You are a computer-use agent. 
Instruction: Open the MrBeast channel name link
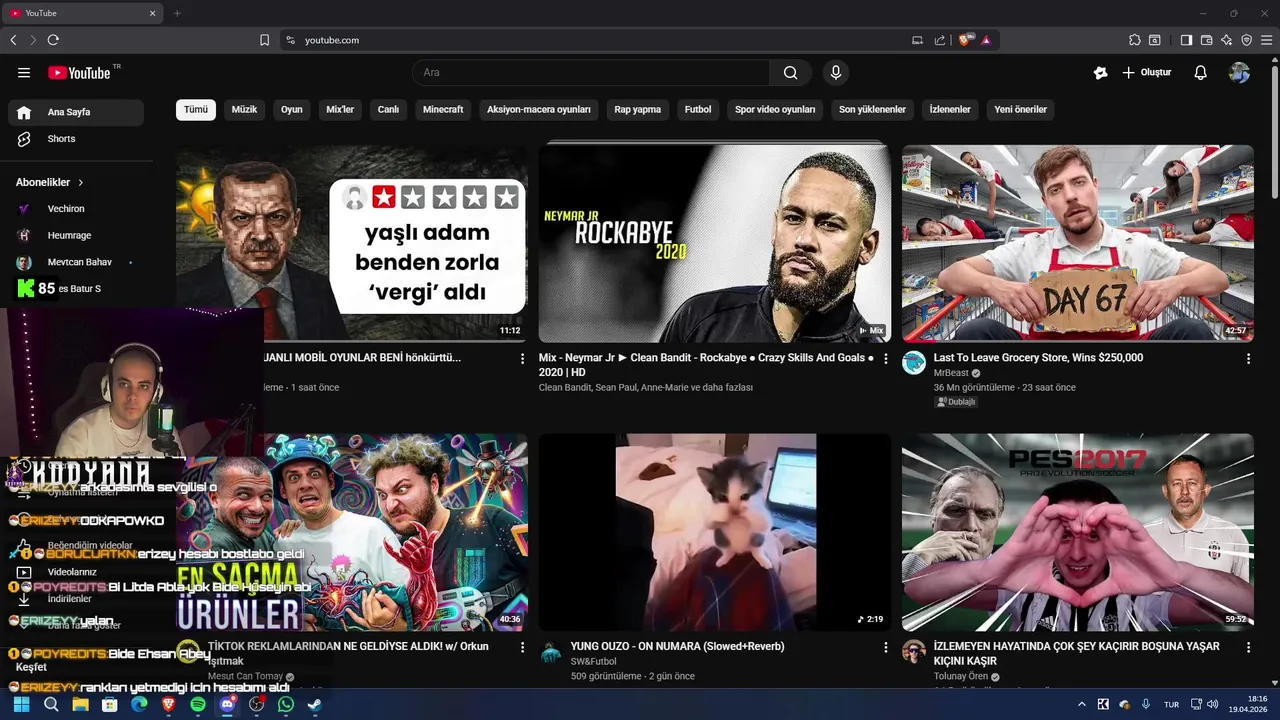click(951, 373)
